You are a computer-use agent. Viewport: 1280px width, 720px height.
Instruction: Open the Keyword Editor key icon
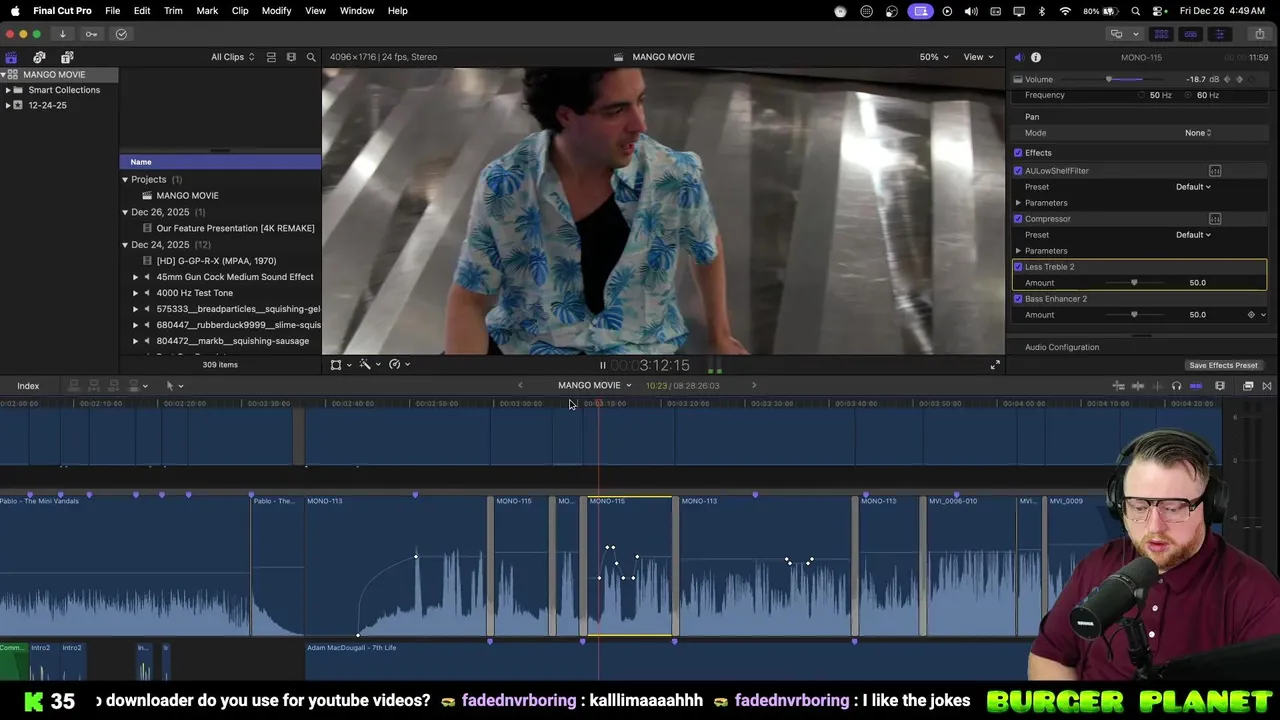91,34
